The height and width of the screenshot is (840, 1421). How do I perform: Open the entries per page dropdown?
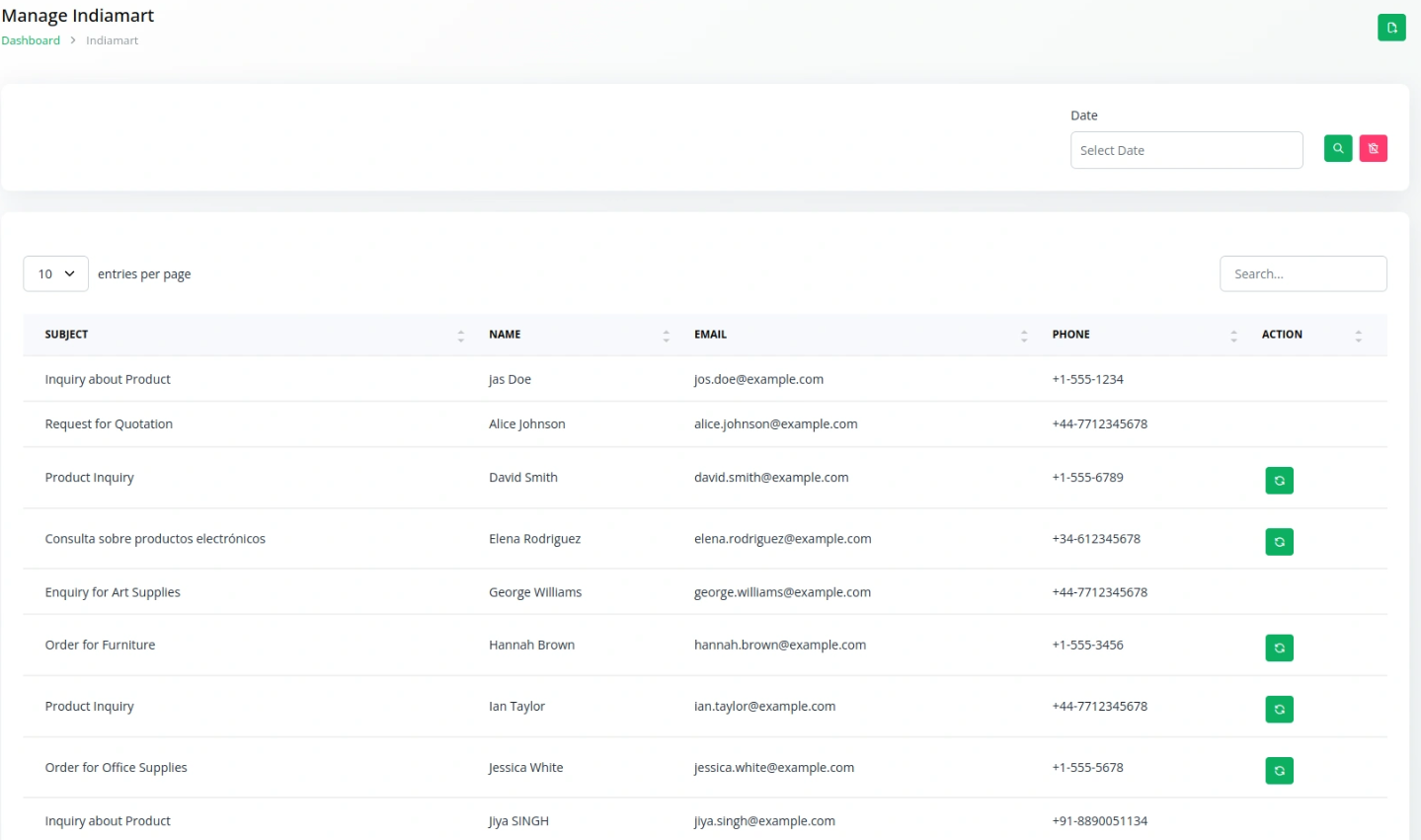pyautogui.click(x=55, y=273)
